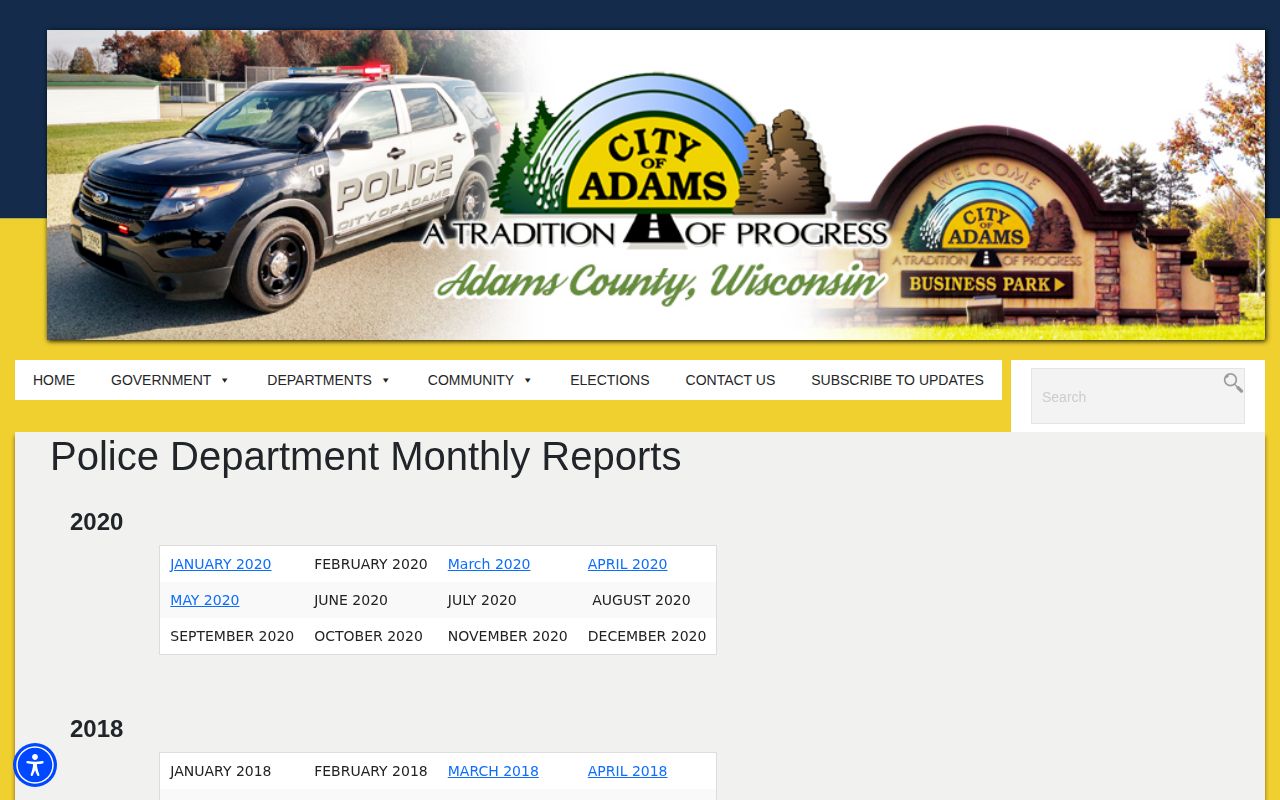
Task: Expand the Government menu arrow
Action: [x=225, y=380]
